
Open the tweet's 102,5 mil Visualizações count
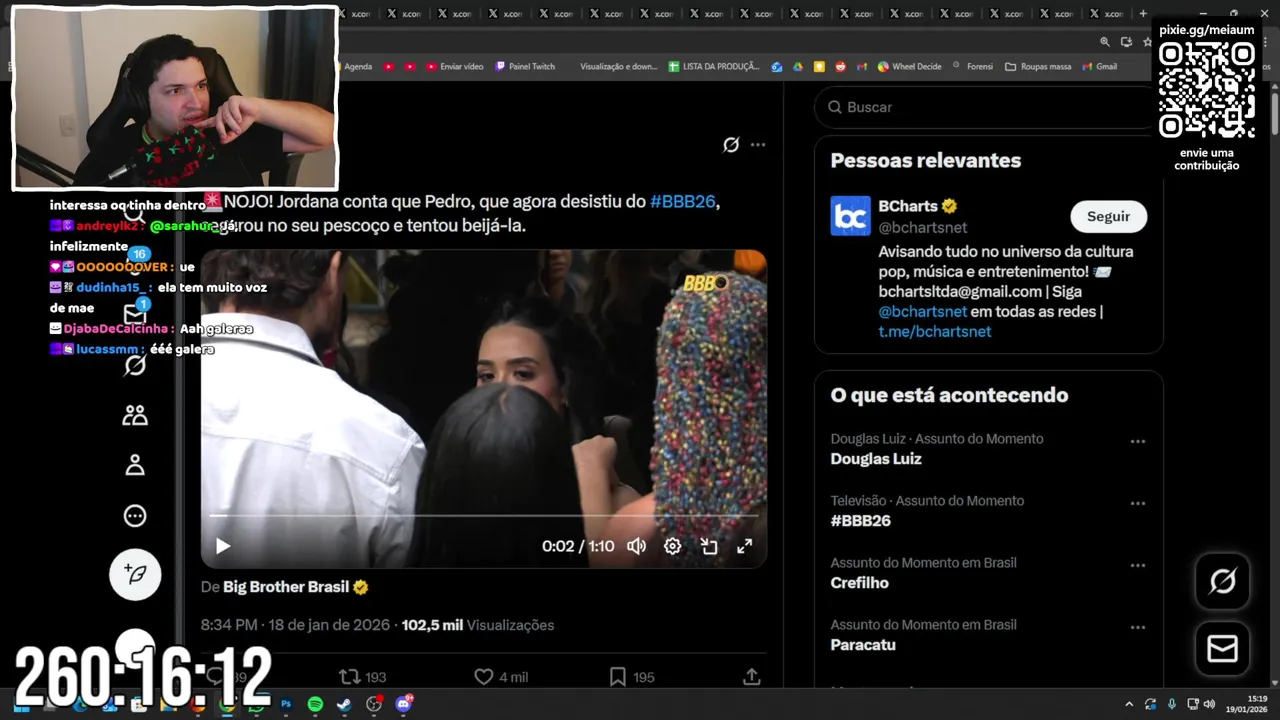coord(478,625)
